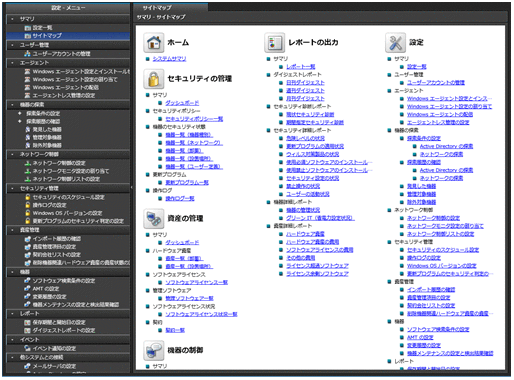The width and height of the screenshot is (514, 380).
Task: Open ダイジェストレポートの設定 in the left menu
Action: 64,331
